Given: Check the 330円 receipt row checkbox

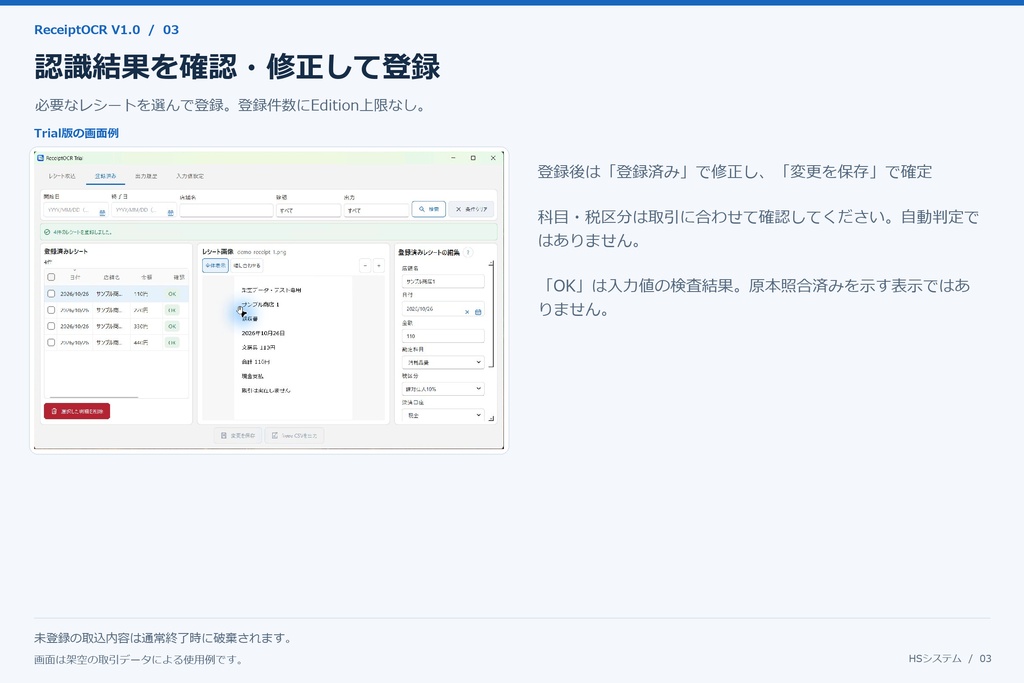Looking at the screenshot, I should click(51, 326).
